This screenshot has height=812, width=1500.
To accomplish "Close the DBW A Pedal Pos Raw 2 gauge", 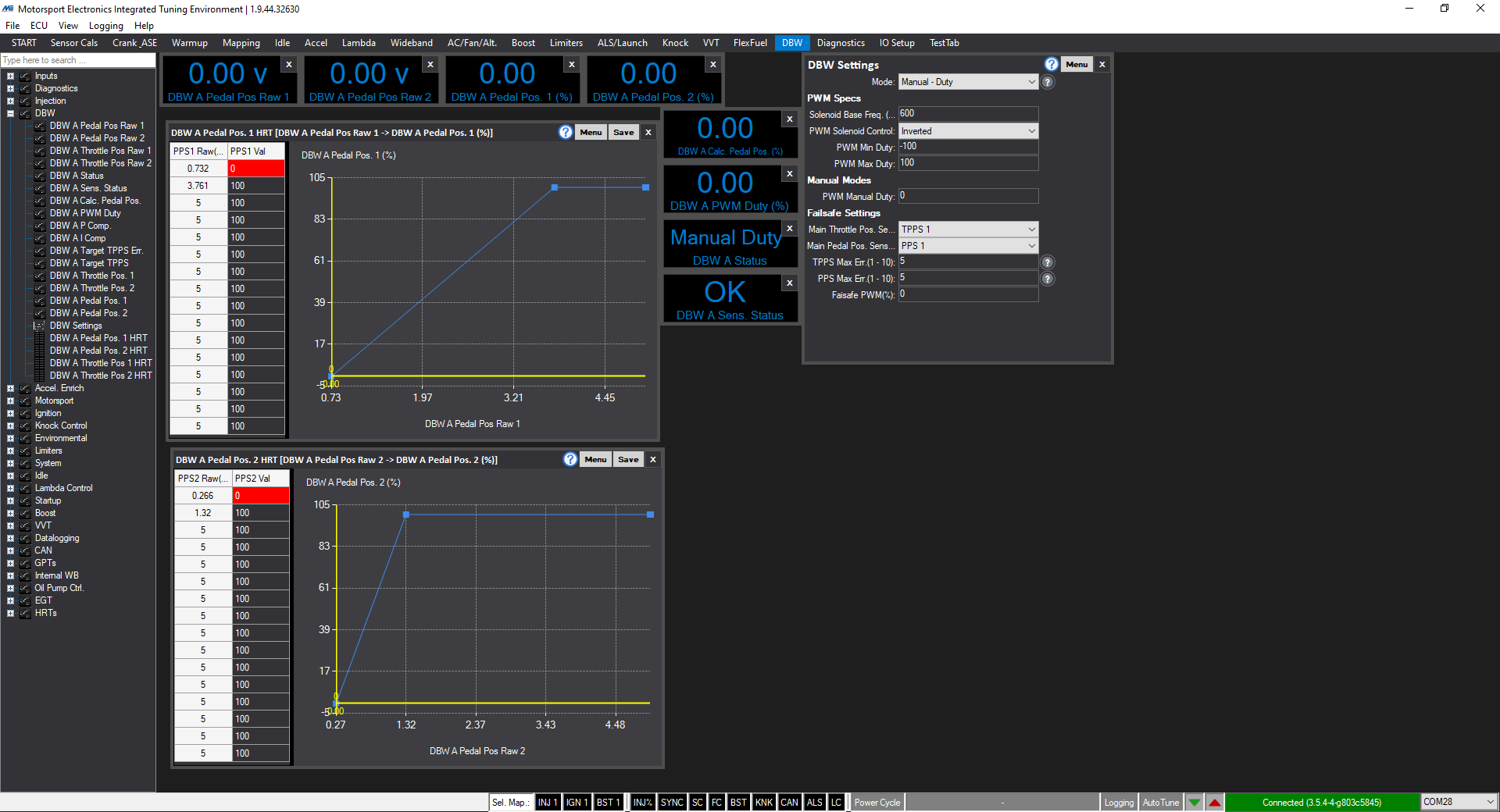I will click(x=430, y=65).
